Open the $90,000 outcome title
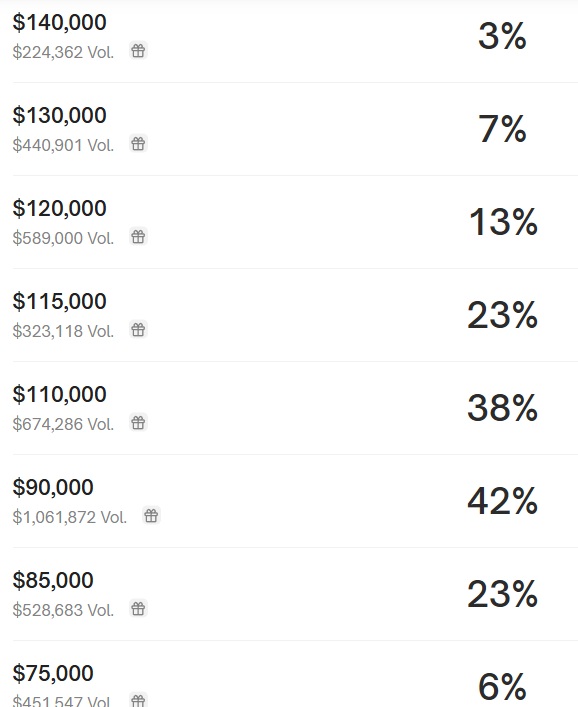 (x=53, y=487)
